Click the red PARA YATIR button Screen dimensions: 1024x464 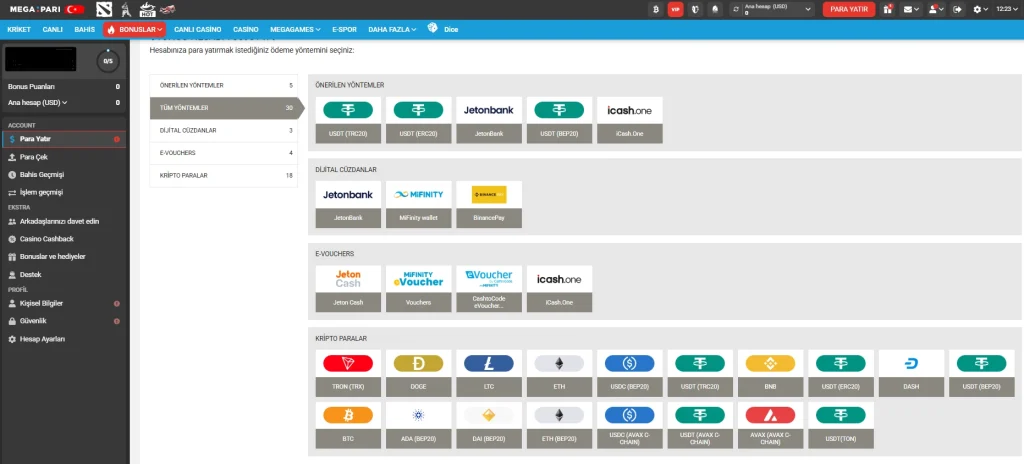[x=849, y=9]
